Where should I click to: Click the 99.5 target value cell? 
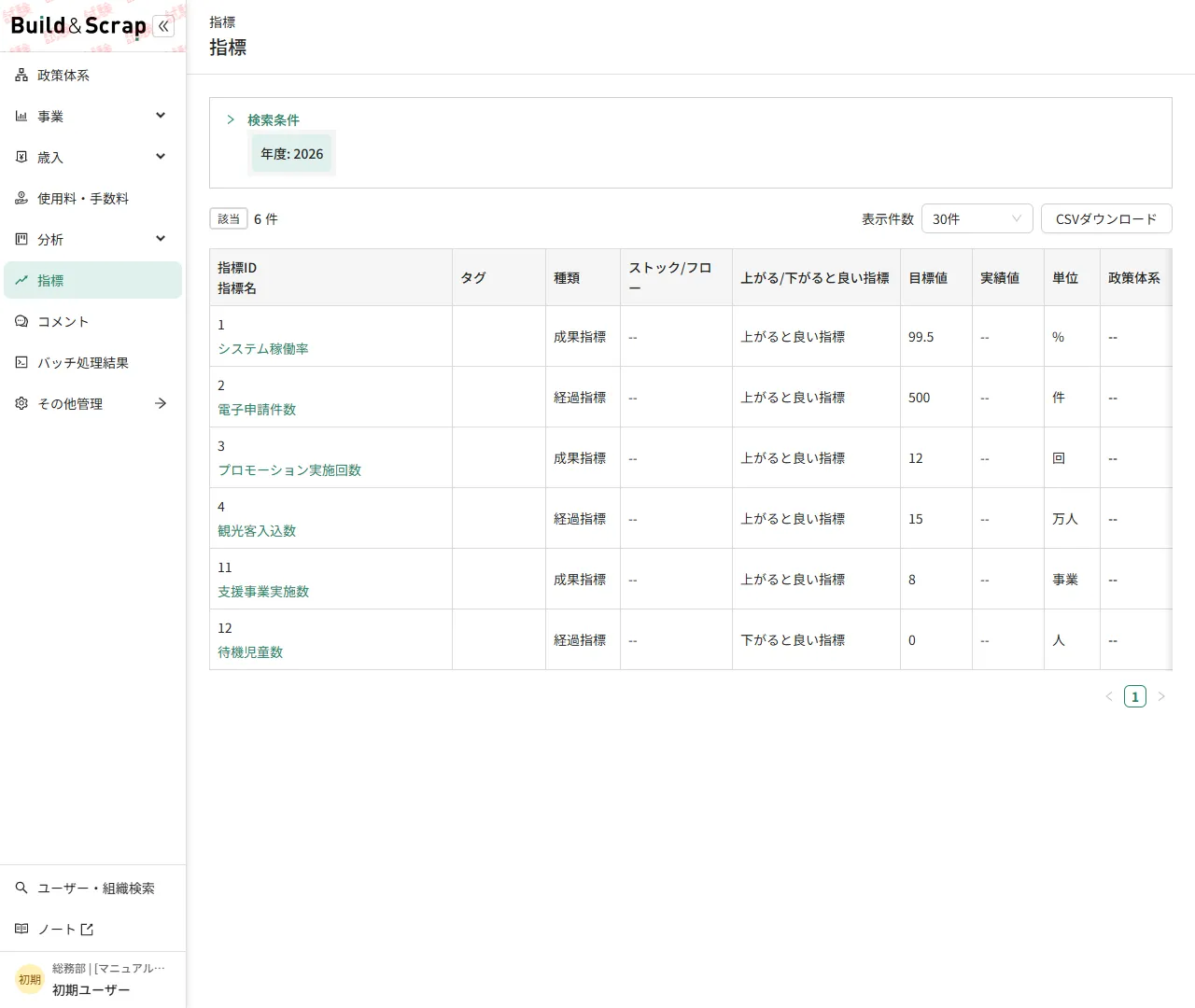pos(935,336)
